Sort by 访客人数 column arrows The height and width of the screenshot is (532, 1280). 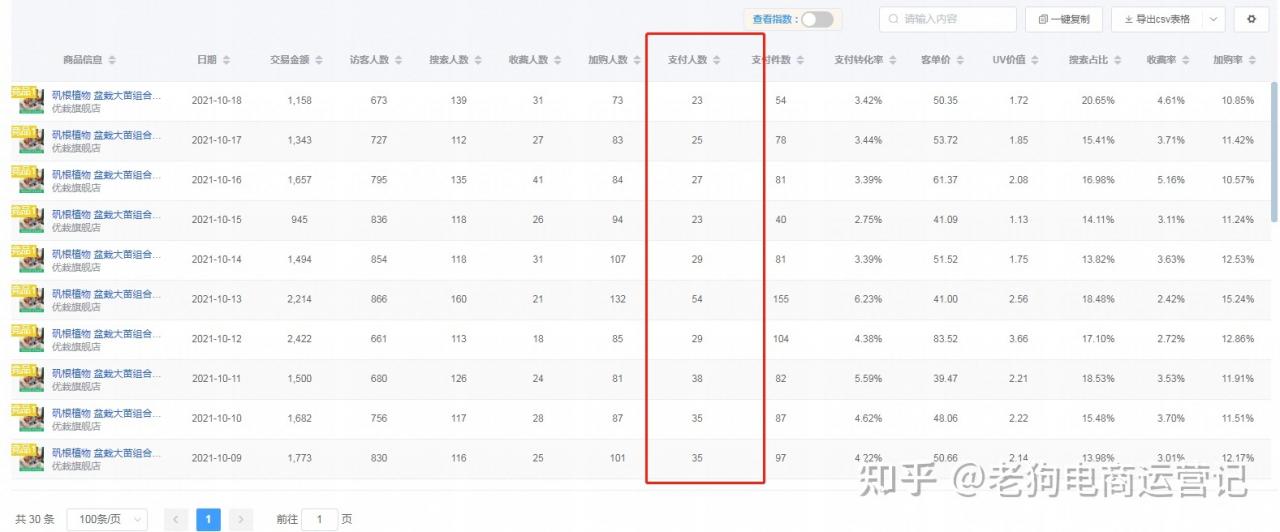pos(398,60)
